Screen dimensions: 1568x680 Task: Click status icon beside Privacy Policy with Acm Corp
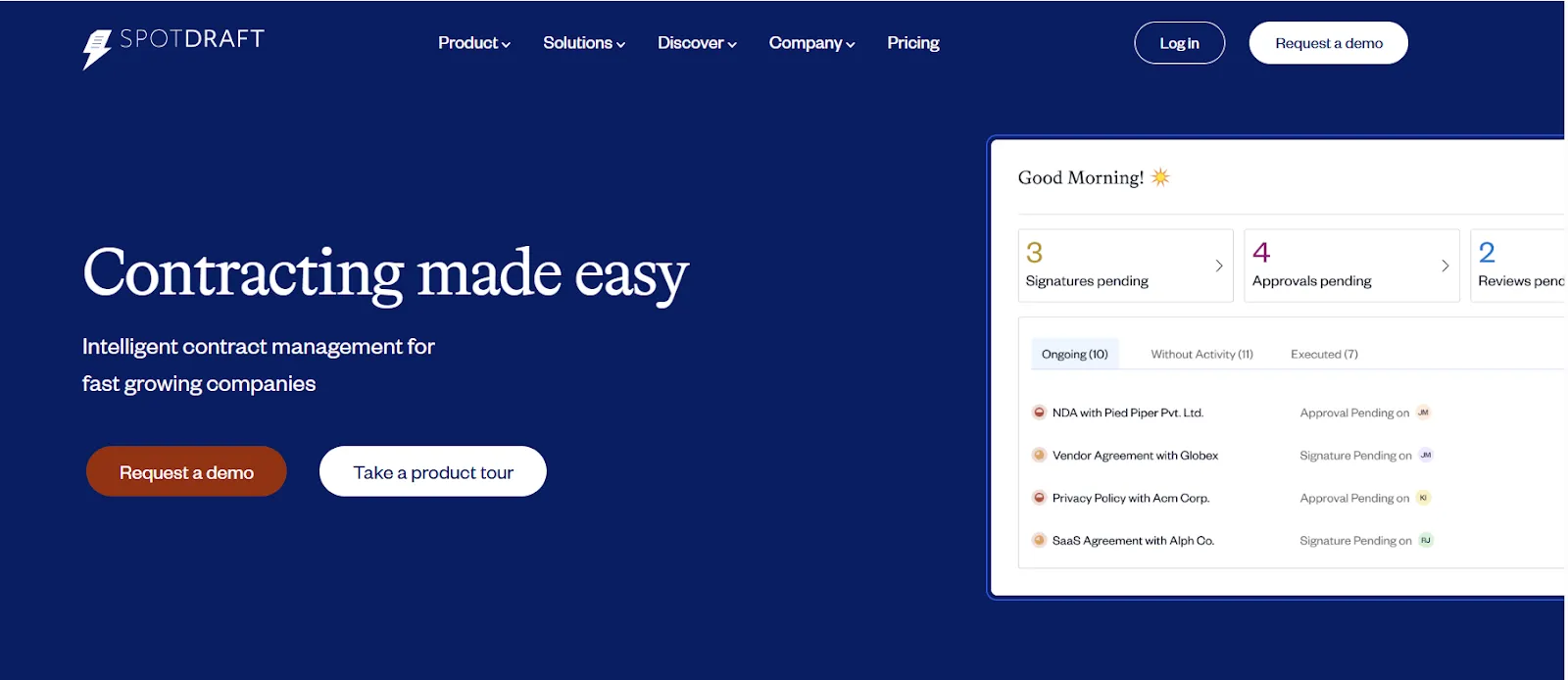coord(1039,498)
